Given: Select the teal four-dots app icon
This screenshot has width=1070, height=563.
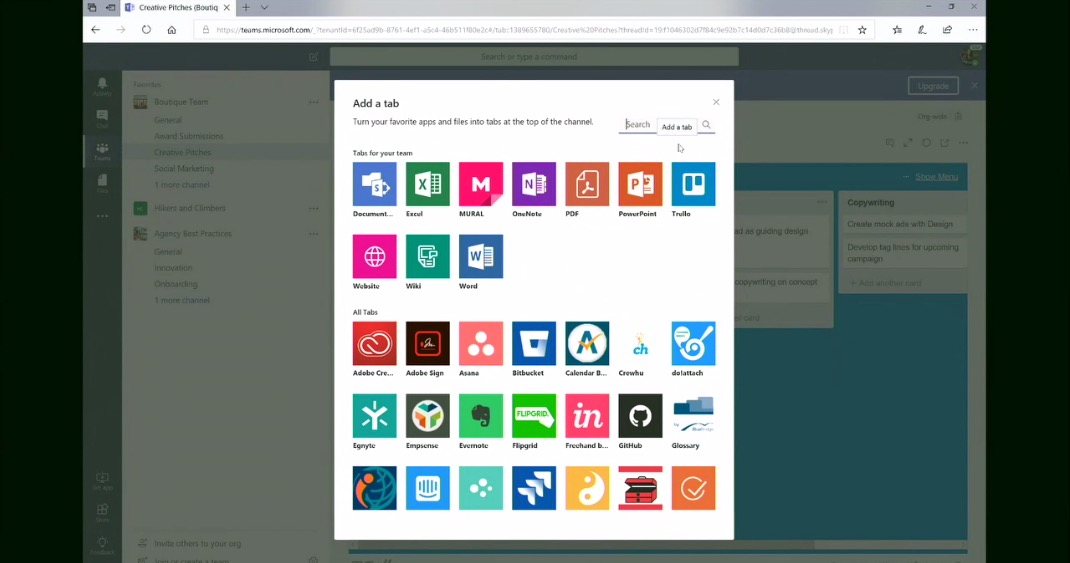Looking at the screenshot, I should [x=480, y=488].
